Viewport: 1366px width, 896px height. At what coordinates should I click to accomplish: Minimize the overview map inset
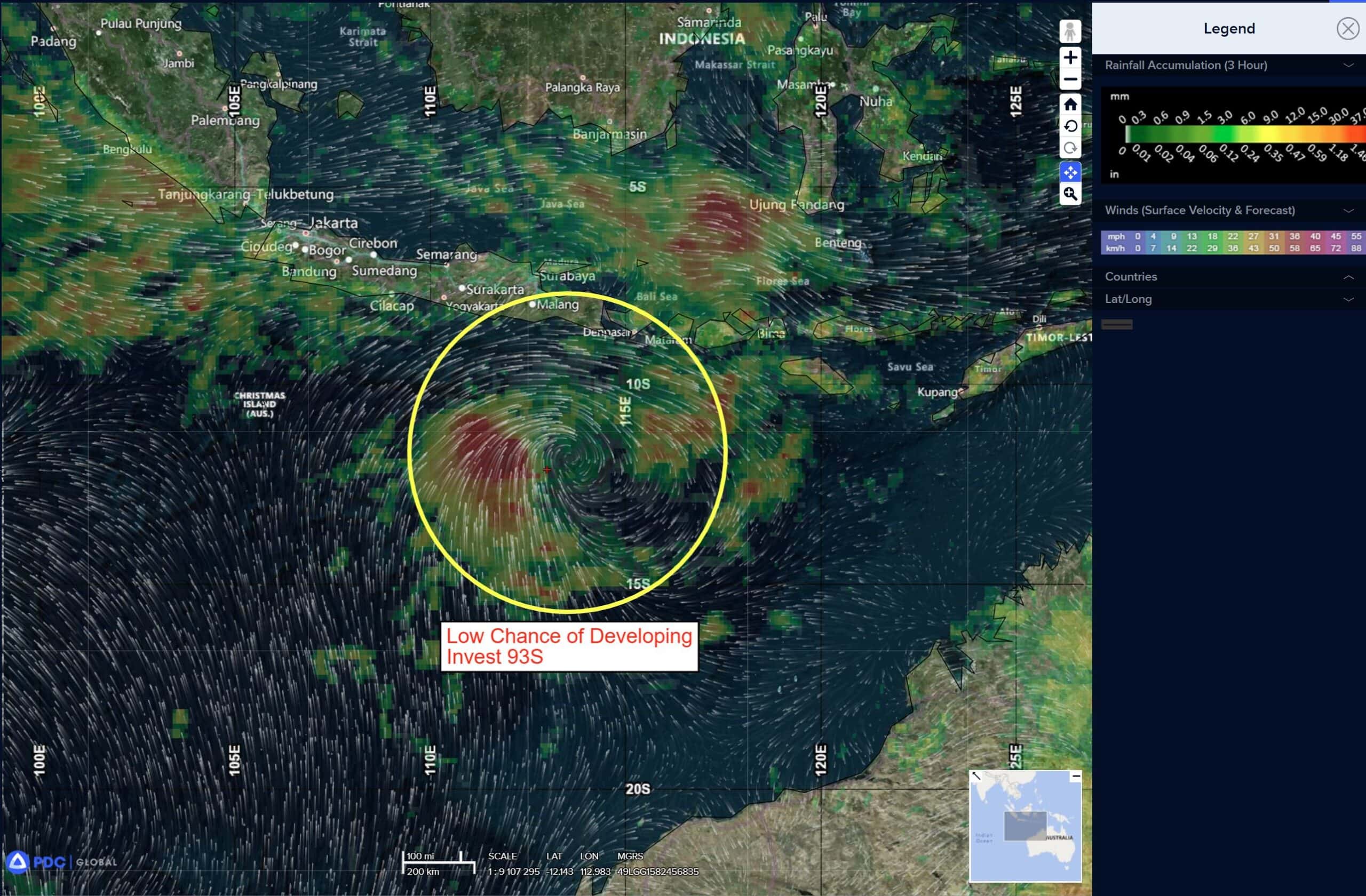[x=1076, y=776]
